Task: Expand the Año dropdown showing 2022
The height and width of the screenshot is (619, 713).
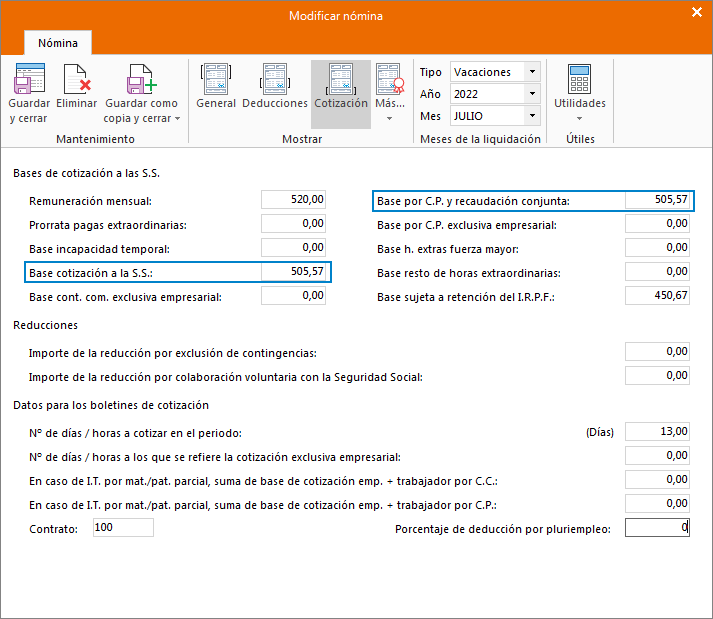Action: 531,94
